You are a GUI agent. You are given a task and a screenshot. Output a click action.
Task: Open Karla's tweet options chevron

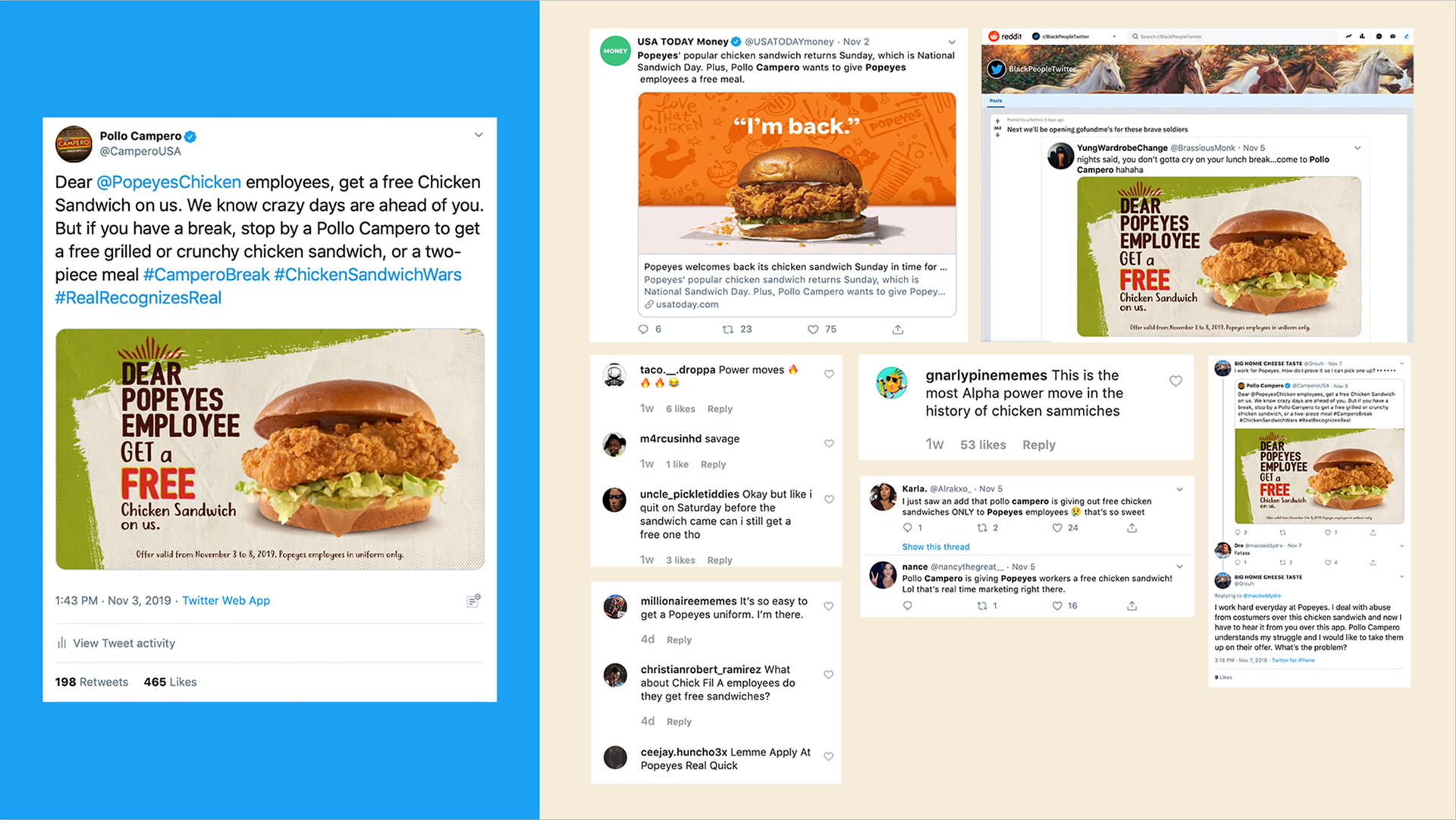pos(1180,489)
